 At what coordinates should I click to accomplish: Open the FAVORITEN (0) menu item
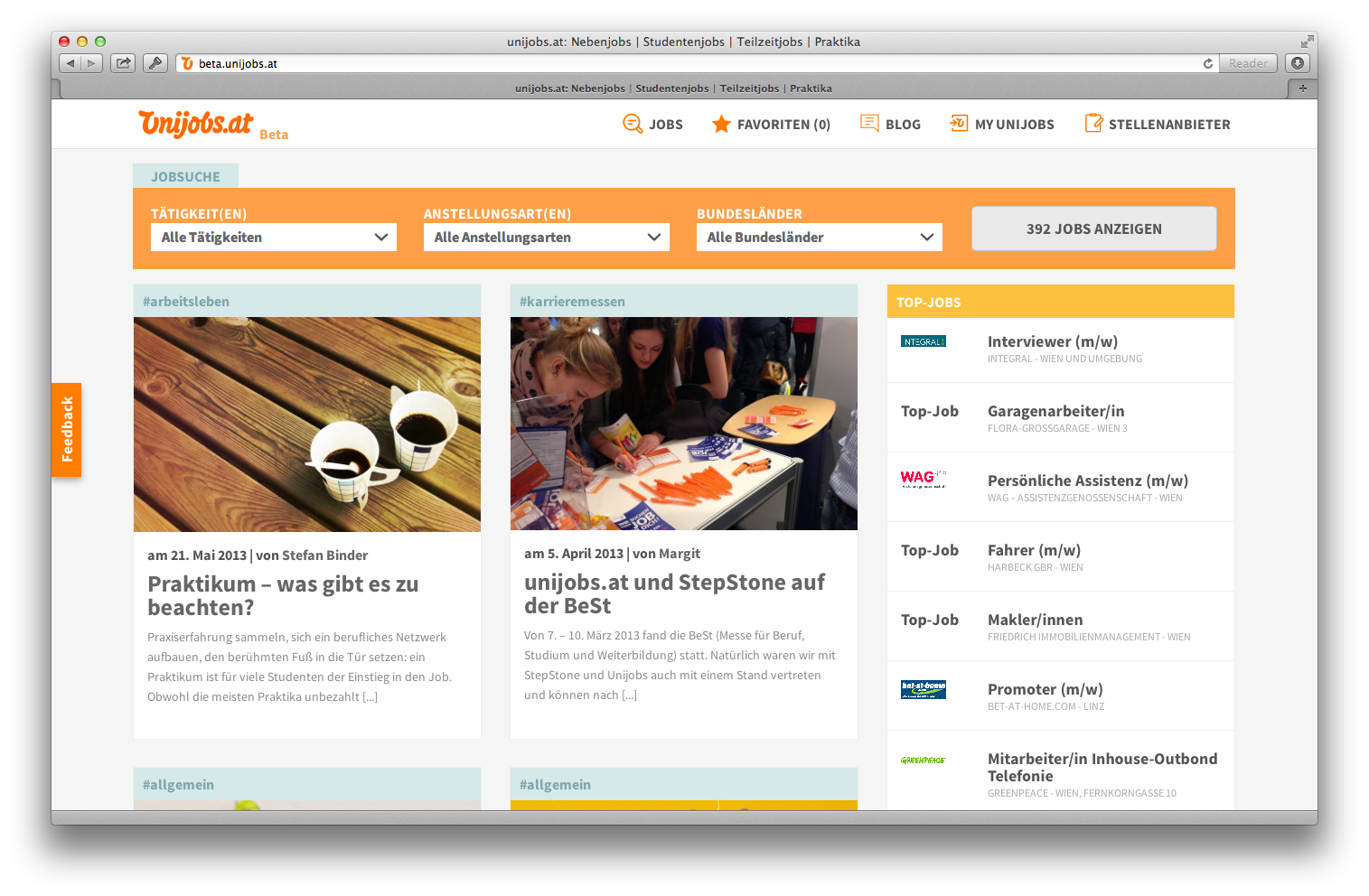point(783,125)
